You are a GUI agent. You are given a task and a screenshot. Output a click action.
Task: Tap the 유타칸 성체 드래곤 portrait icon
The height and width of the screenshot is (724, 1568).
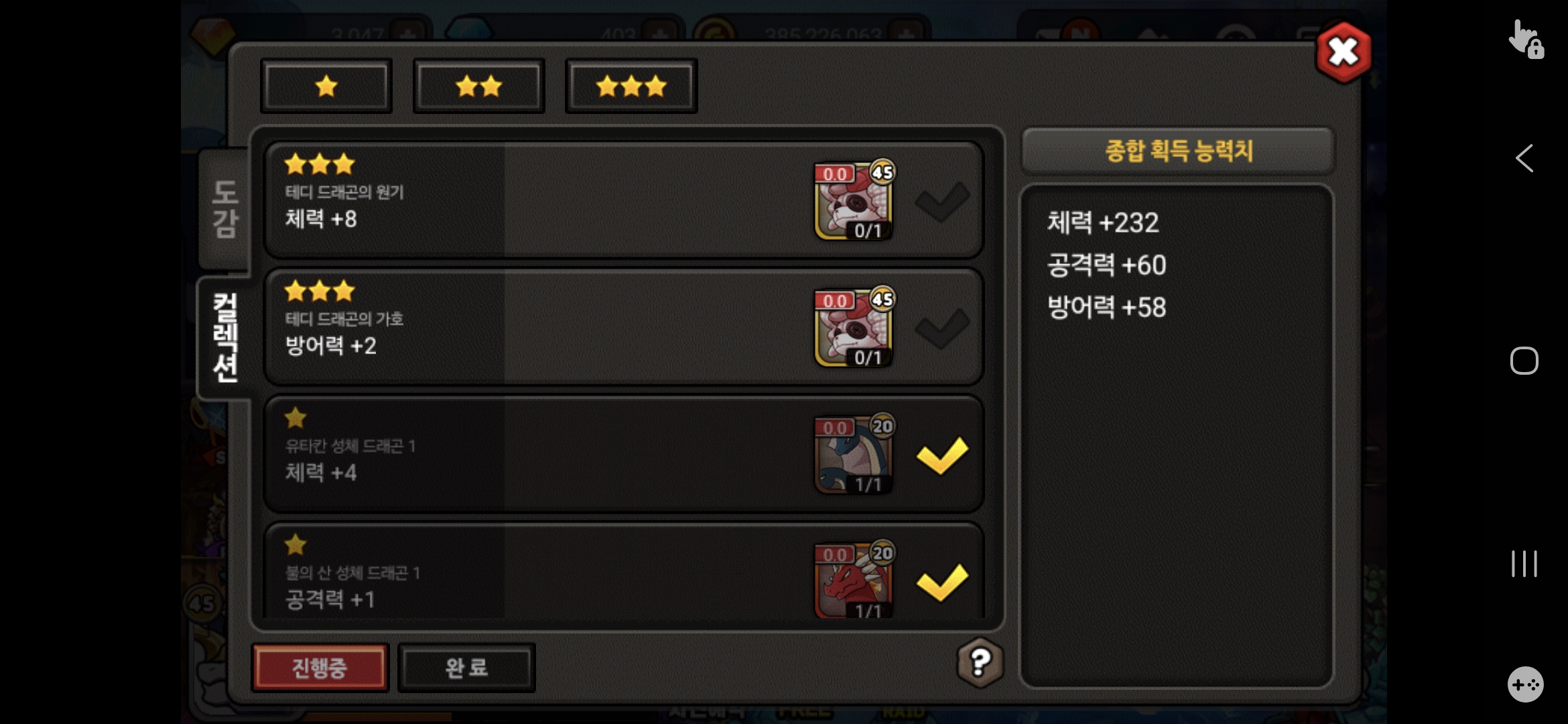point(854,455)
